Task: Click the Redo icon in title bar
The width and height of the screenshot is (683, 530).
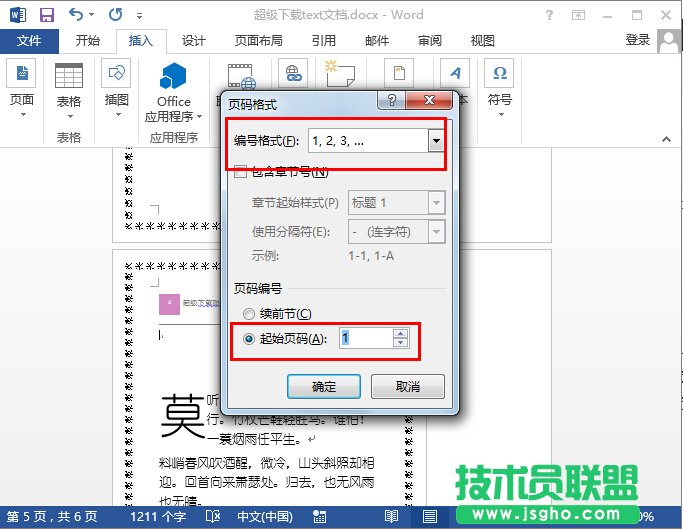Action: (115, 15)
